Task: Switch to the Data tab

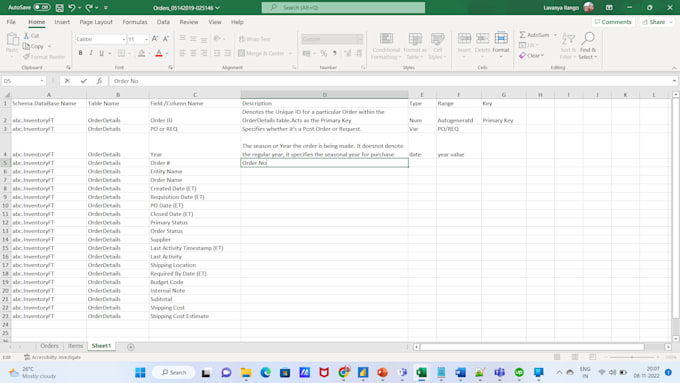Action: pos(163,22)
